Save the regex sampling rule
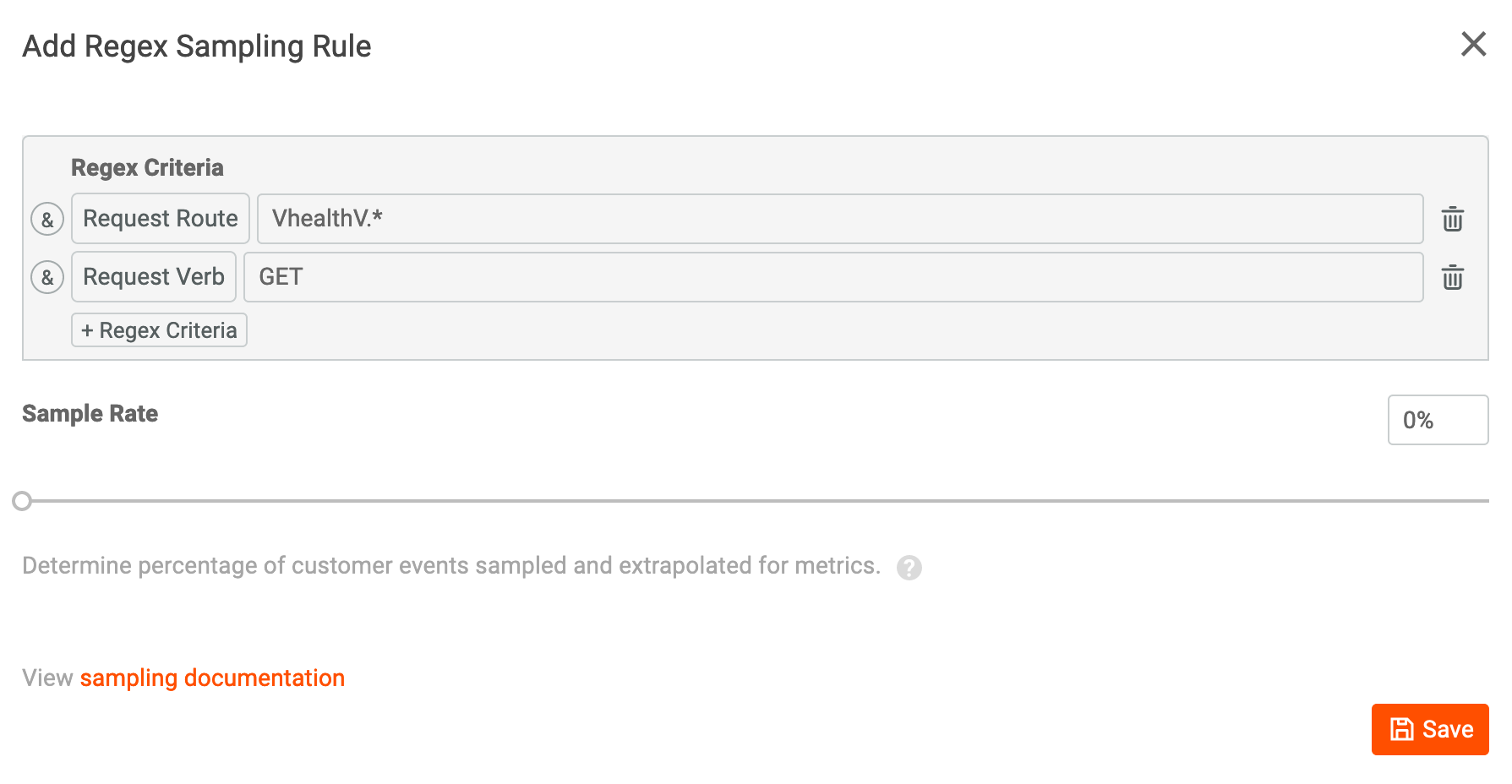 pyautogui.click(x=1429, y=729)
